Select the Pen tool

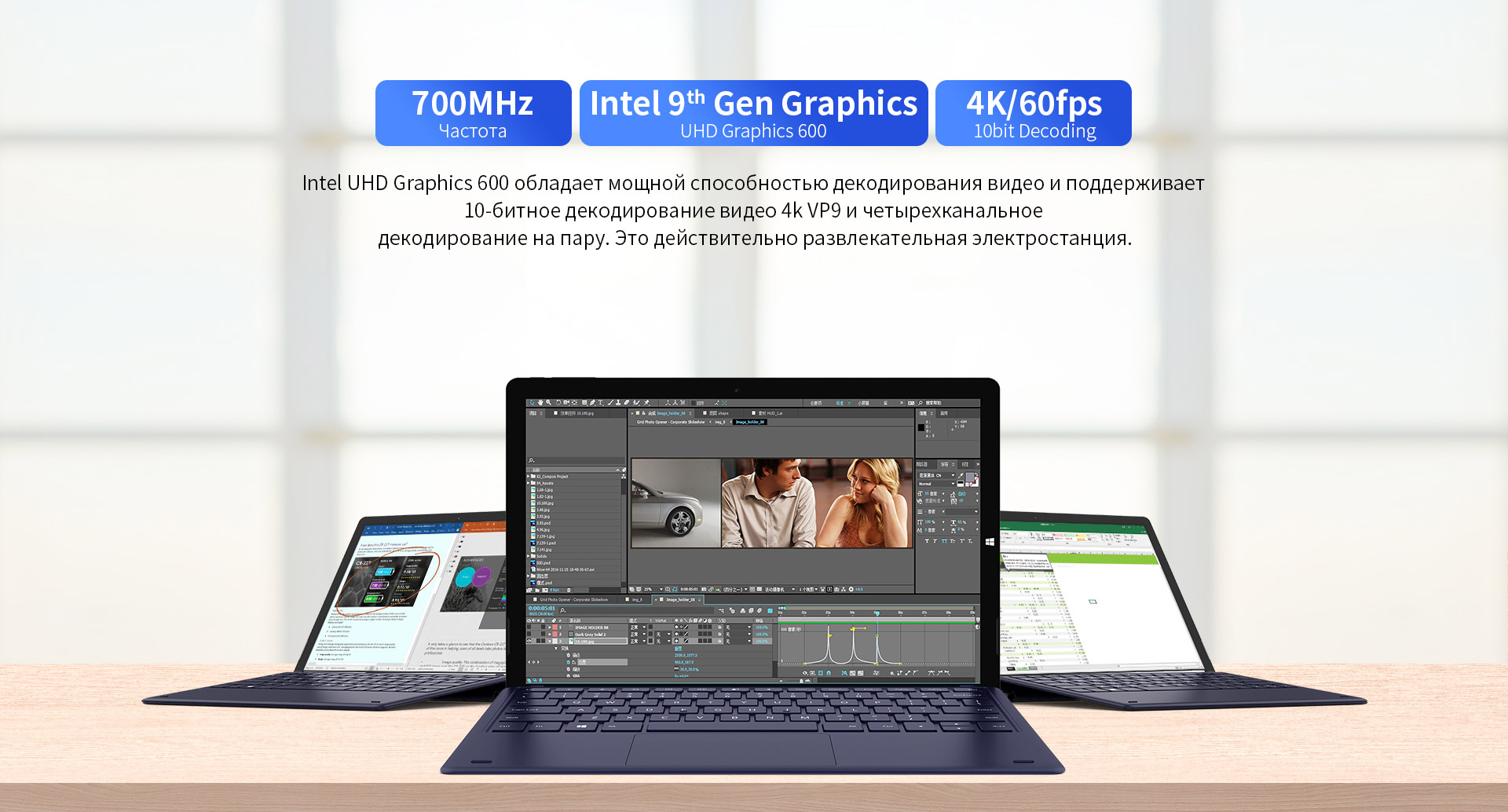(x=592, y=402)
